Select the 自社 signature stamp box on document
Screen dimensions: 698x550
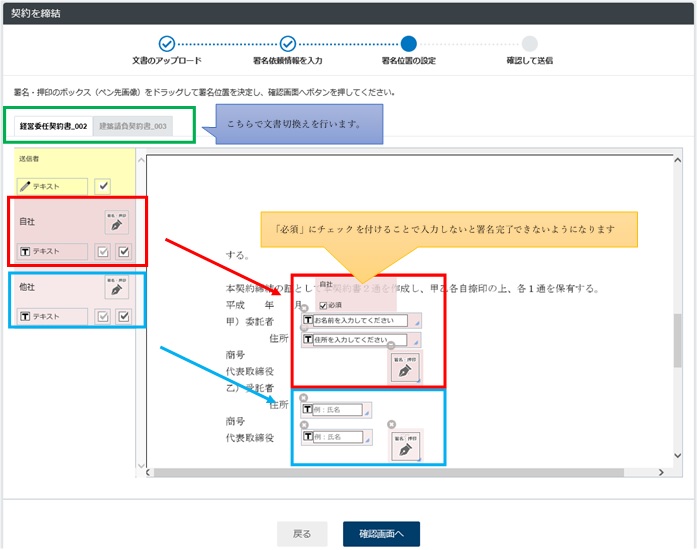(405, 367)
